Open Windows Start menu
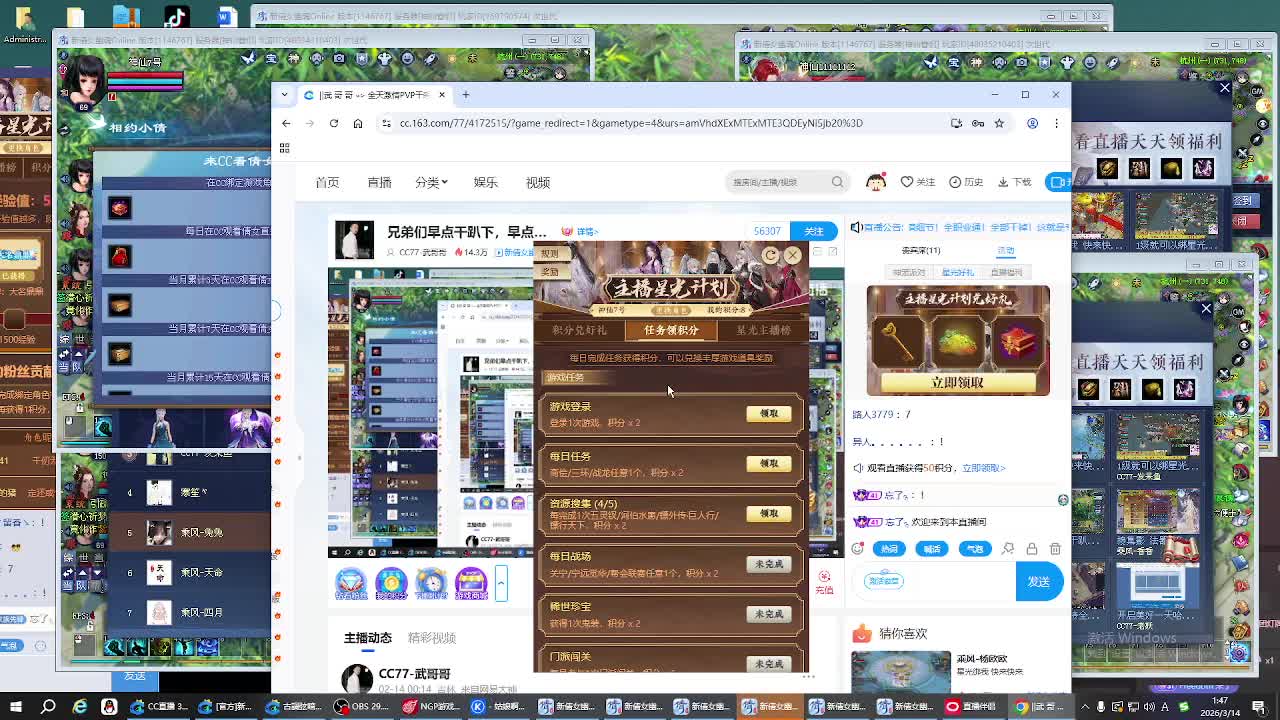Viewport: 1280px width, 720px height. [x=15, y=707]
